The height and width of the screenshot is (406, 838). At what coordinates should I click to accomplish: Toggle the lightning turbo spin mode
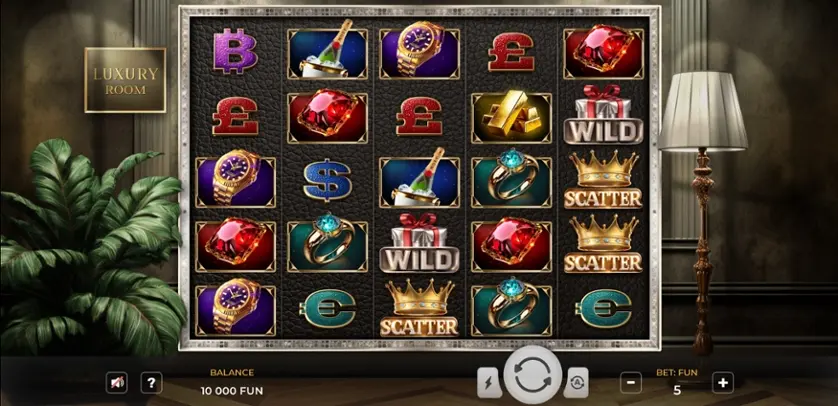490,382
